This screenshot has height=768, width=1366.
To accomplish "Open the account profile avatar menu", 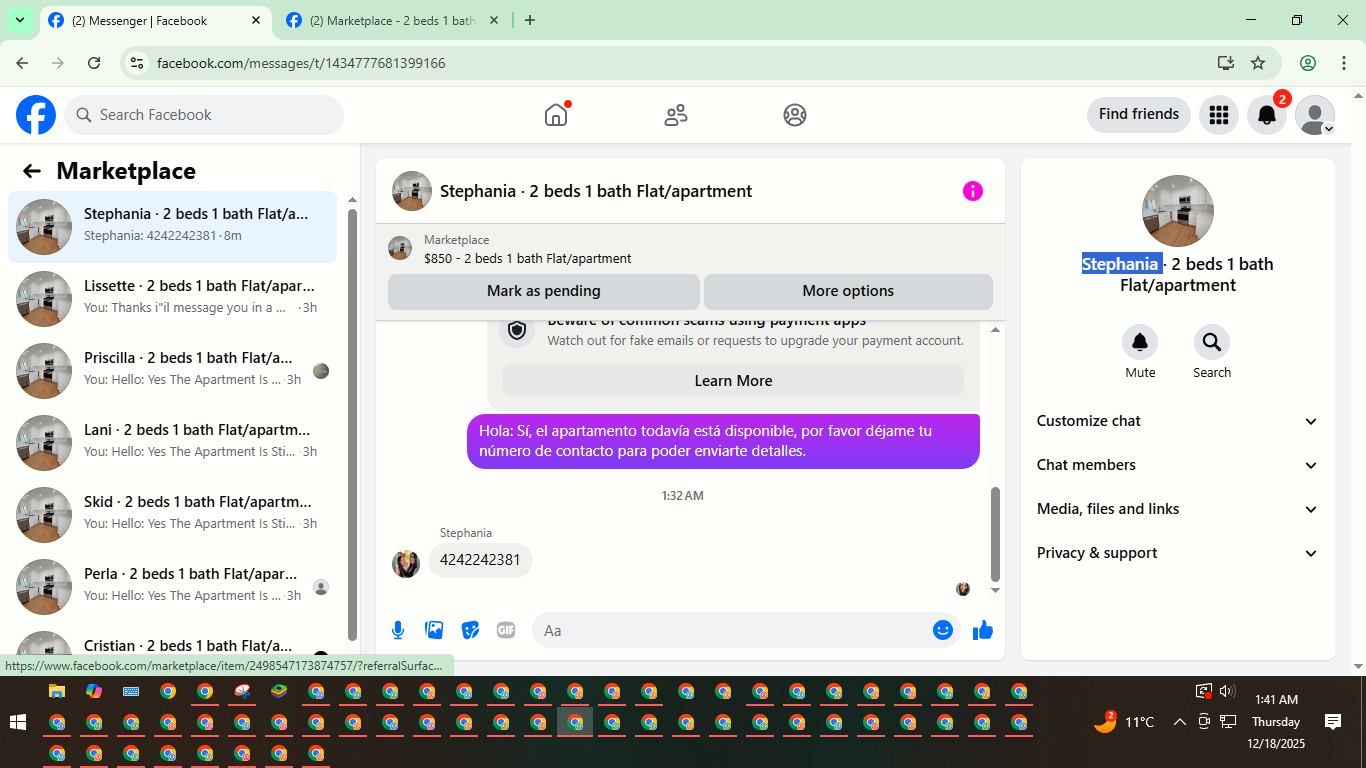I will point(1315,115).
